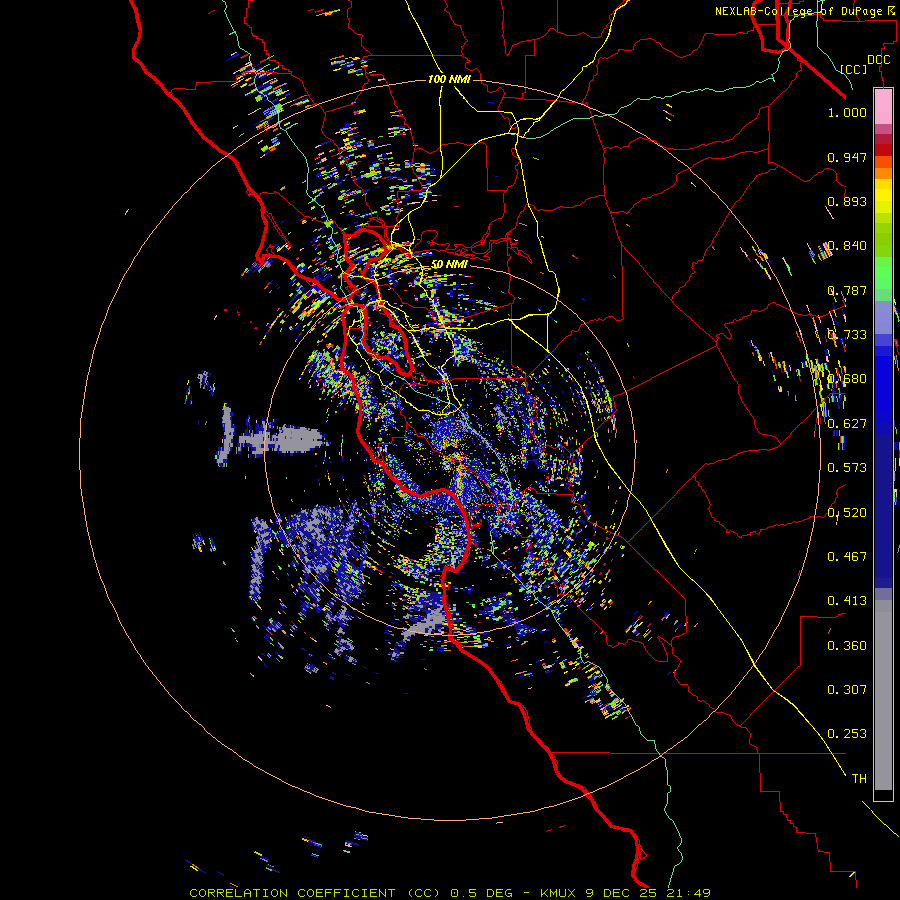Pick the lavender segment of the color bar
Image resolution: width=900 pixels, height=900 pixels.
[x=883, y=317]
